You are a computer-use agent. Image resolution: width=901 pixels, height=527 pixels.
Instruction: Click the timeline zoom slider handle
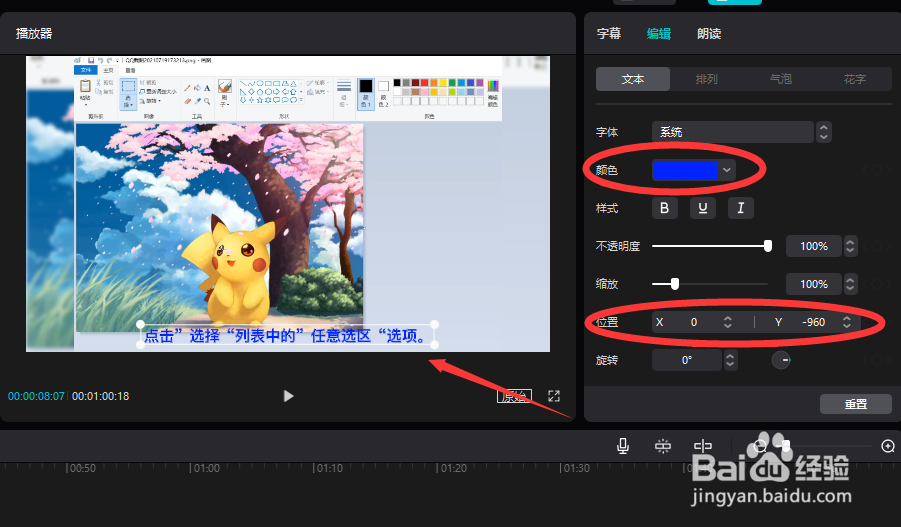pos(786,445)
